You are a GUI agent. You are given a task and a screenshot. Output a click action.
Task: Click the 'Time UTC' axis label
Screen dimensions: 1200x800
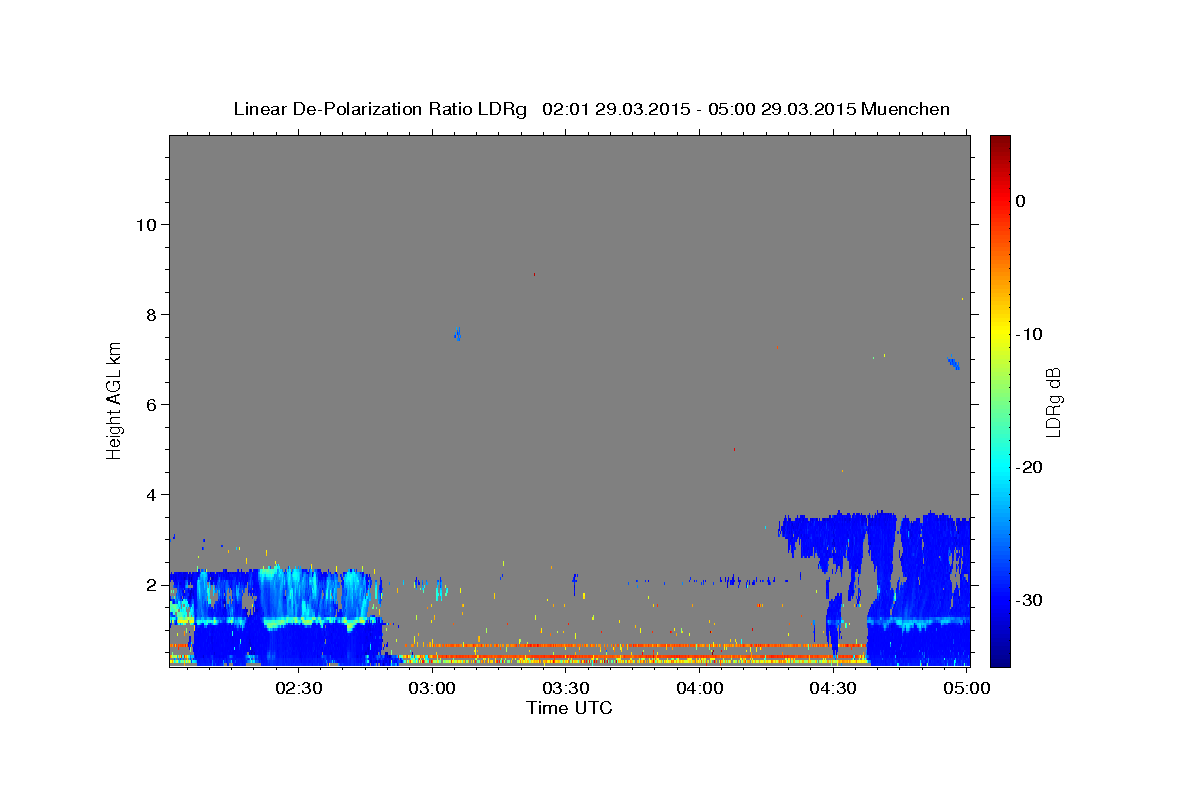pyautogui.click(x=569, y=708)
